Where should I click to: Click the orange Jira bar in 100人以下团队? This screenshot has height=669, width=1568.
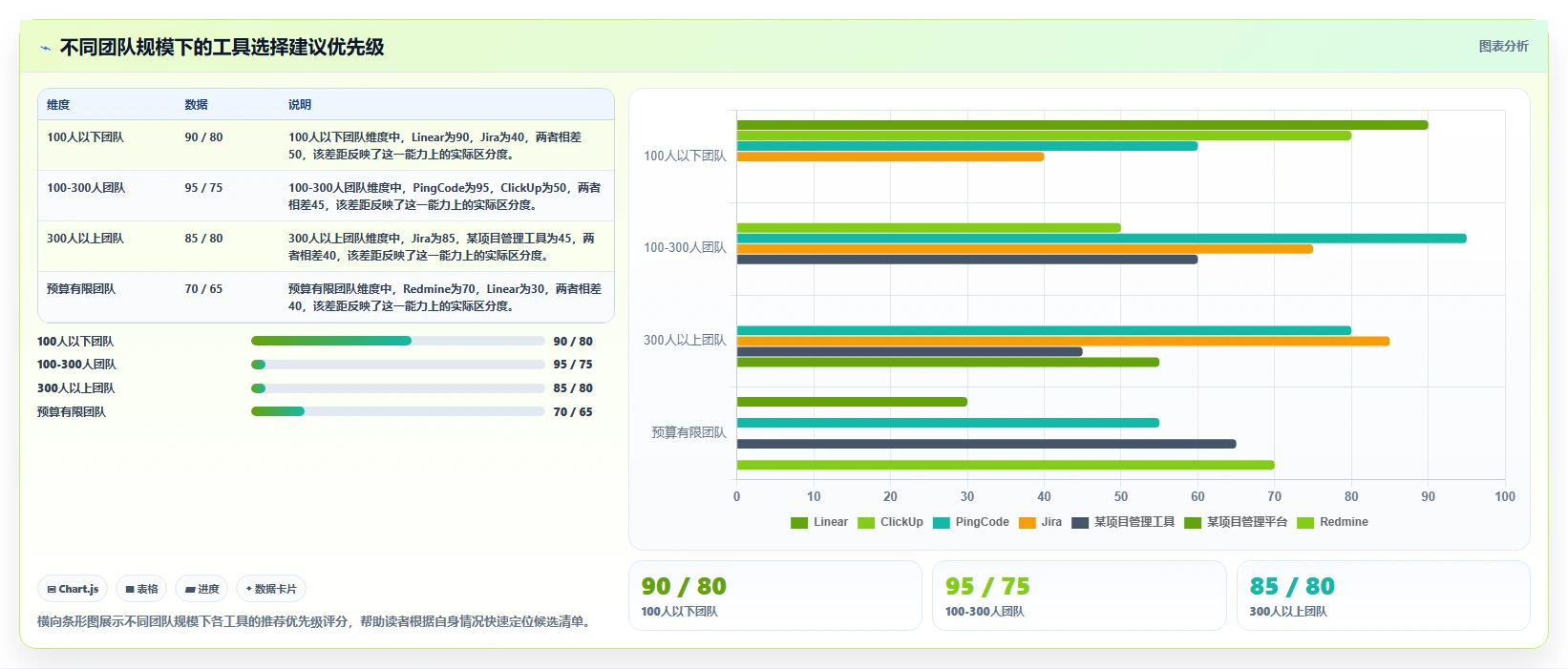890,157
